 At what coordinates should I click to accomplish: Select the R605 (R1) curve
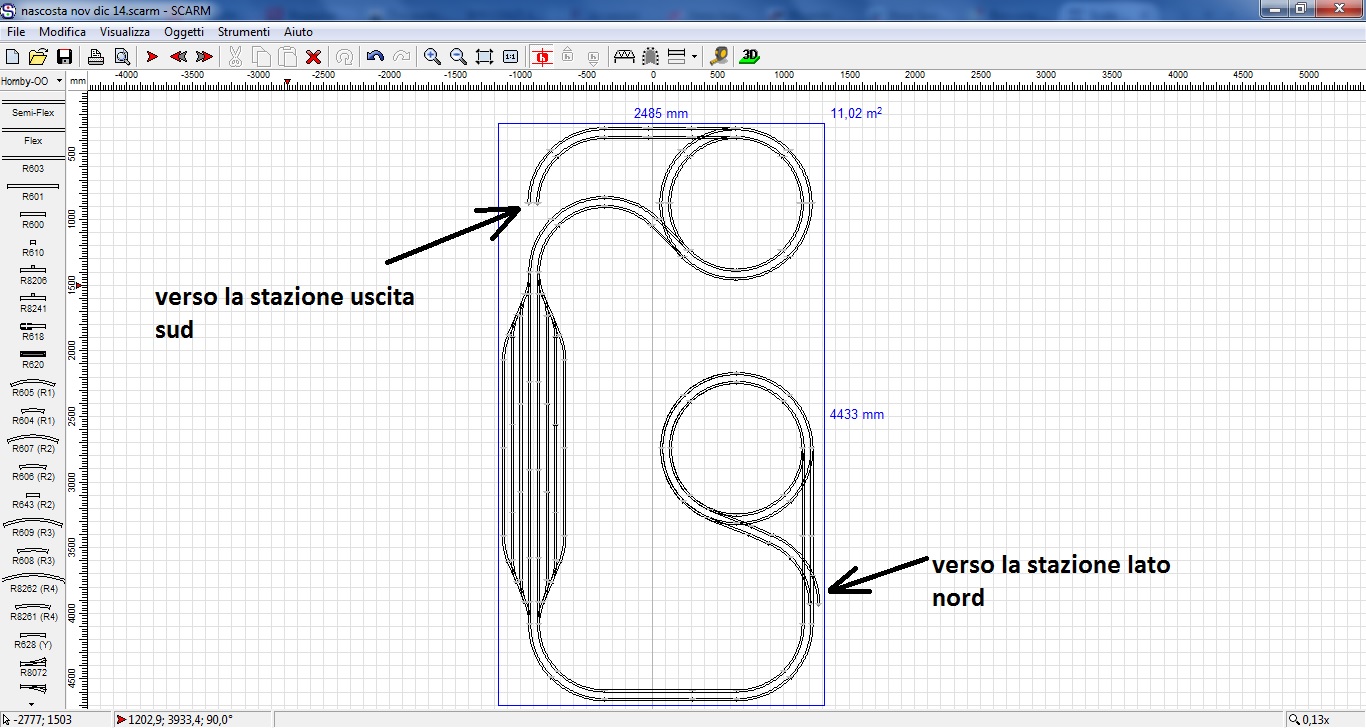[33, 389]
